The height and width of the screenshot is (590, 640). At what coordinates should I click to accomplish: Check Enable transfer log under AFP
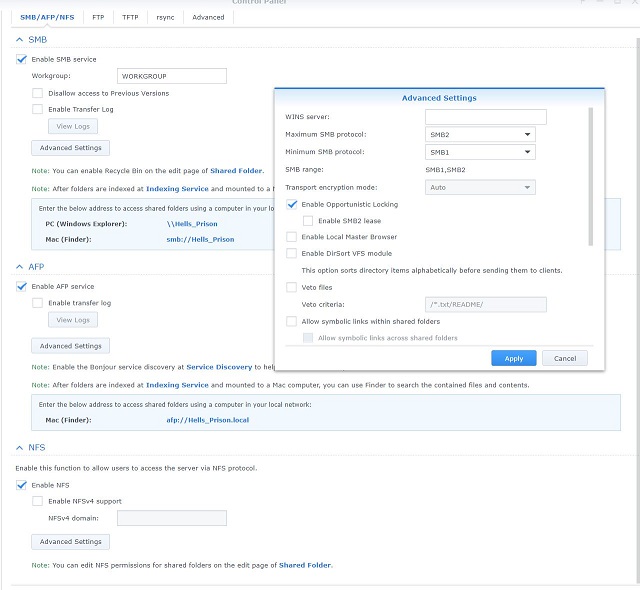(x=38, y=303)
